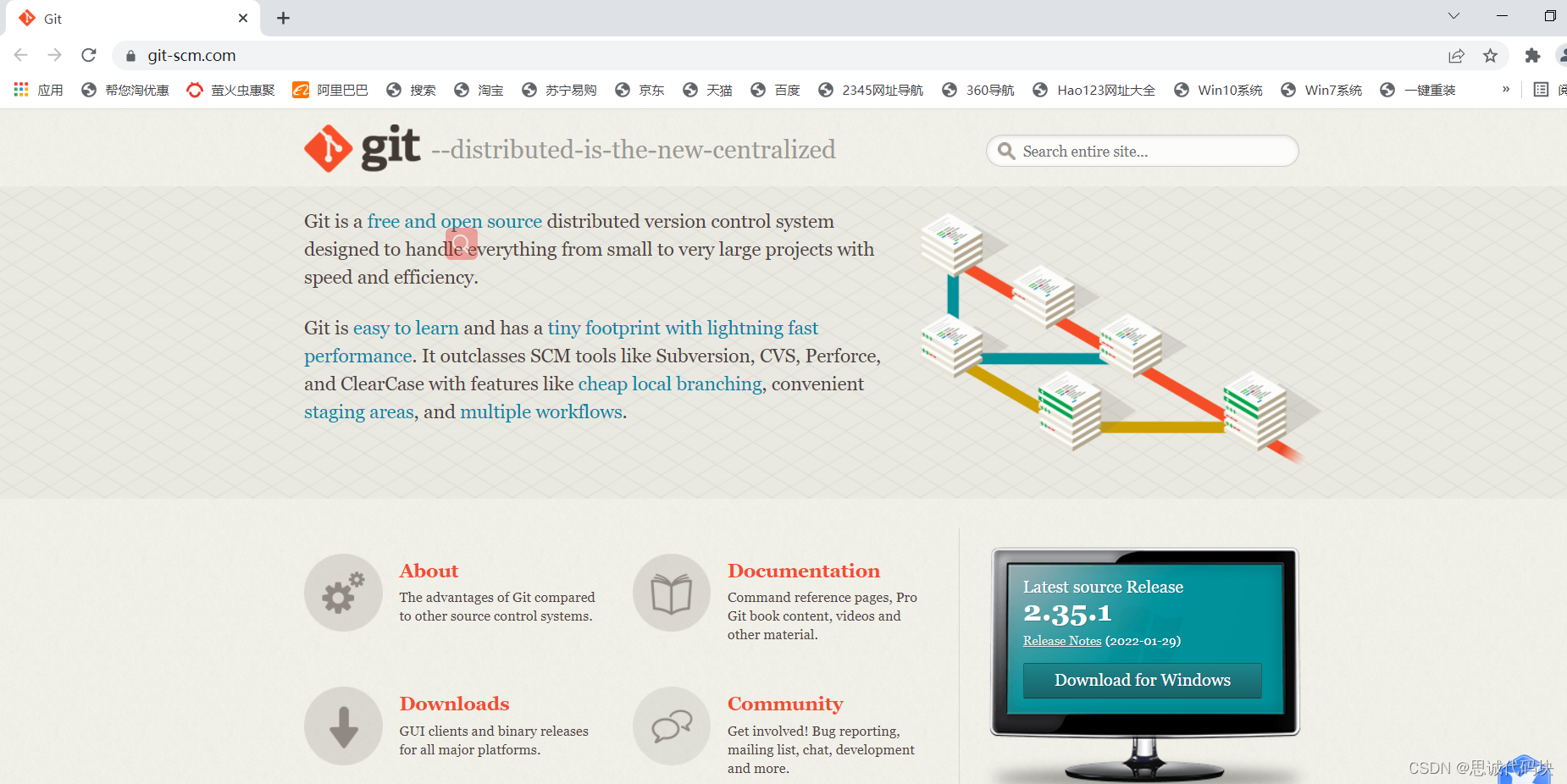Open the Community heading link
Screen dimensions: 1567x784
[x=785, y=704]
